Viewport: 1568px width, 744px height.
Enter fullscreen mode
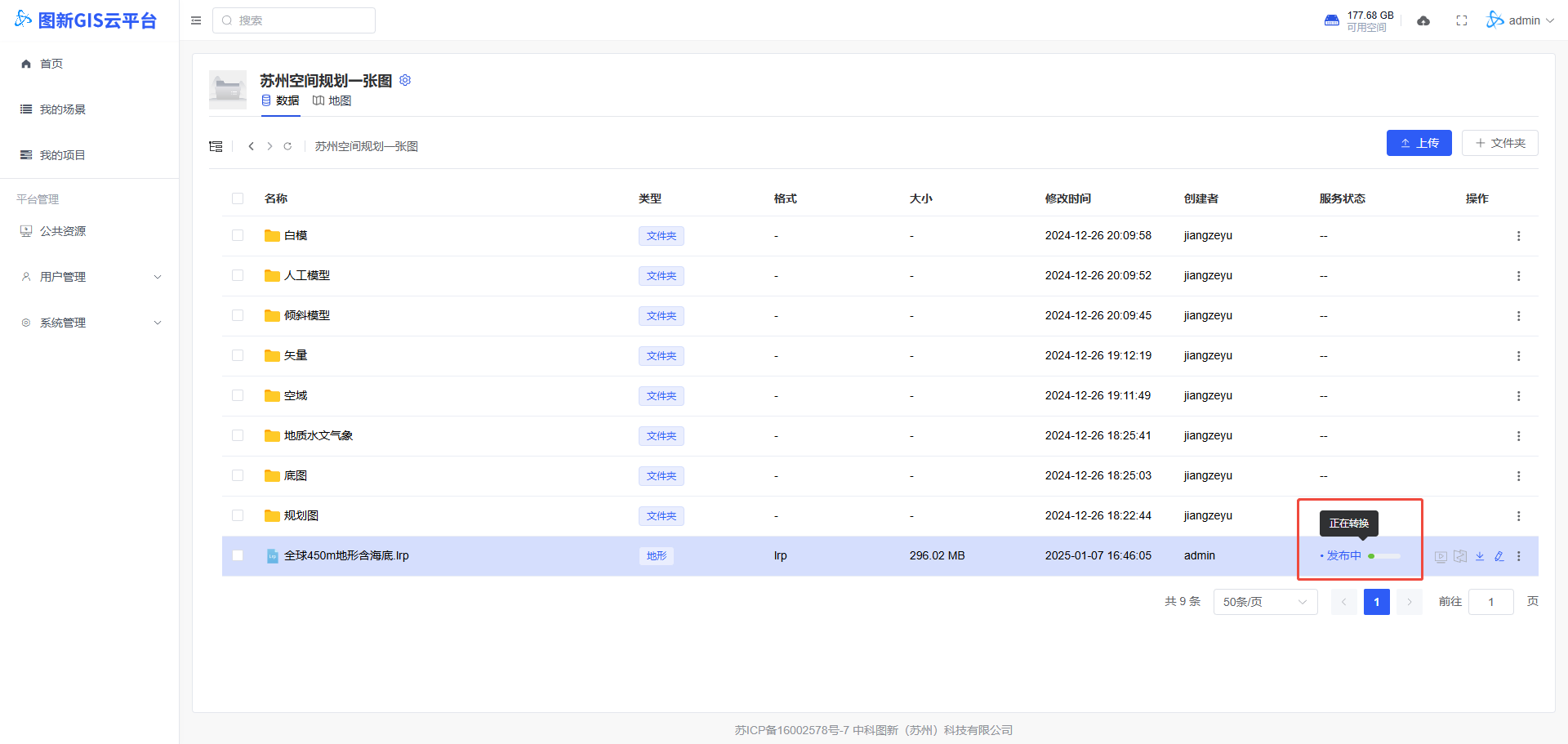coord(1462,20)
